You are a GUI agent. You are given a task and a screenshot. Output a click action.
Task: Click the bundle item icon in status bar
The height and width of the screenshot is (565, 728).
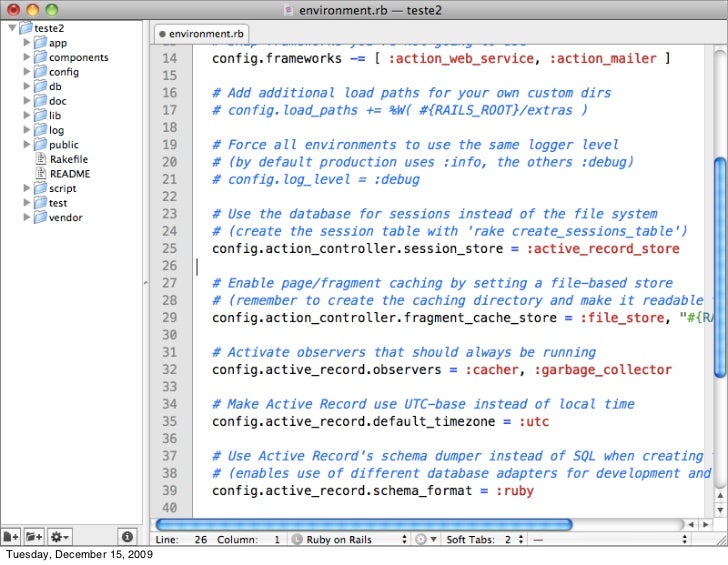pos(426,539)
